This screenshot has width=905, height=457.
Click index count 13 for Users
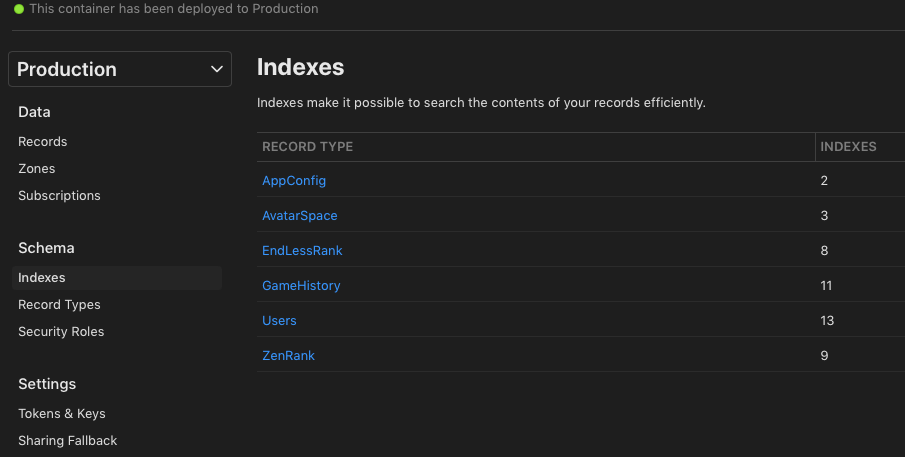[x=827, y=321]
